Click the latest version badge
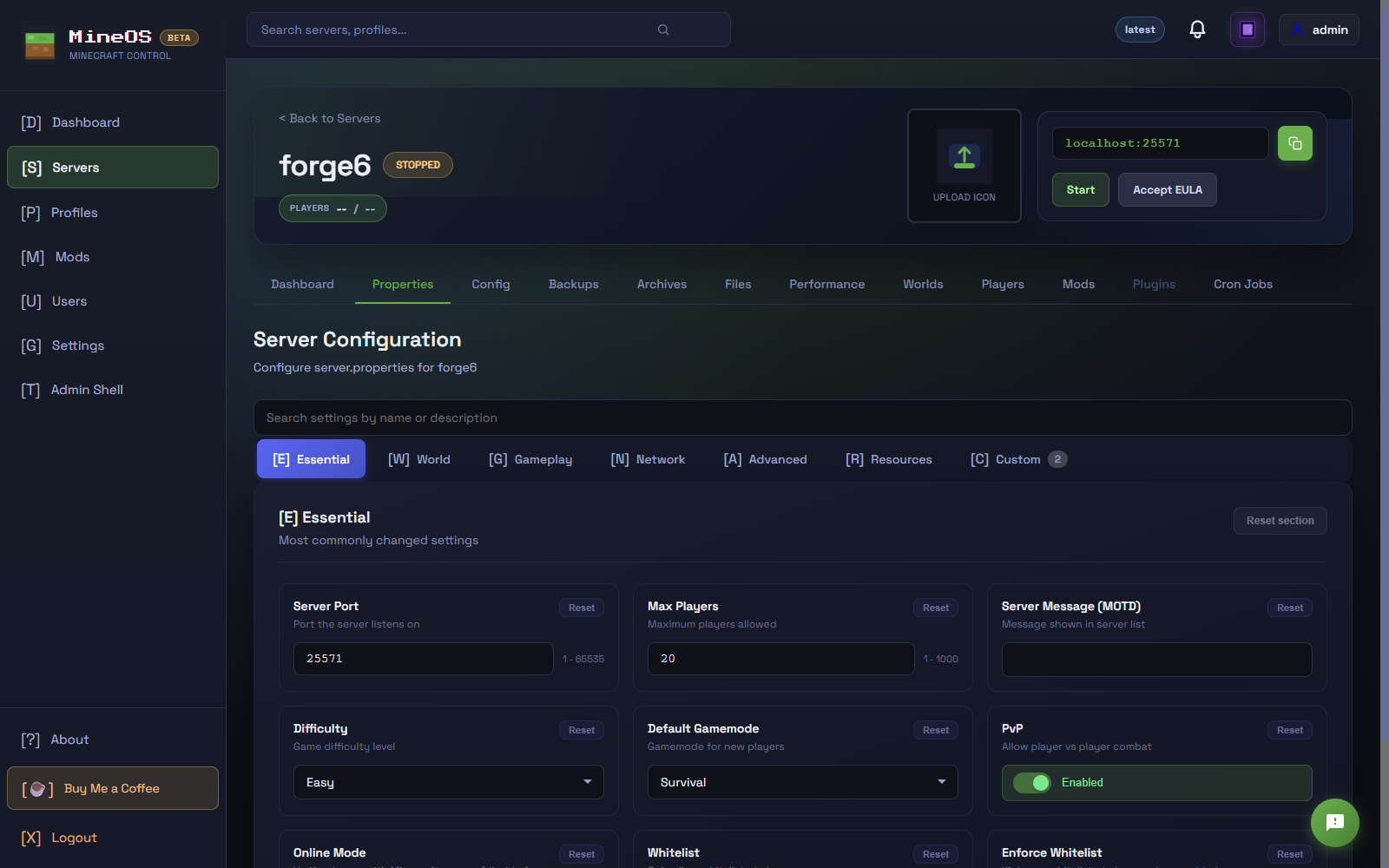Viewport: 1389px width, 868px height. (1139, 29)
